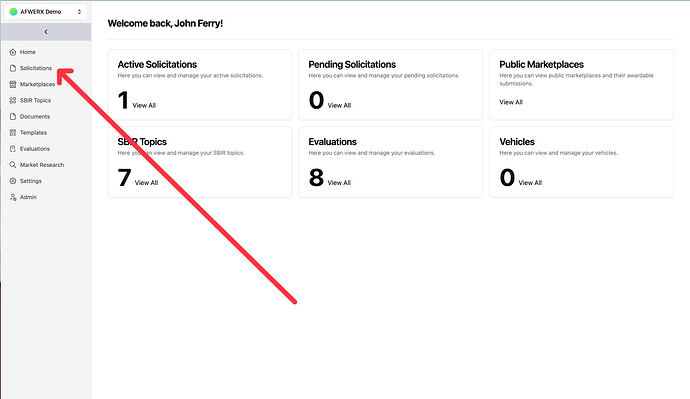The height and width of the screenshot is (399, 690).
Task: View All under Active Solicitations
Action: pyautogui.click(x=144, y=105)
